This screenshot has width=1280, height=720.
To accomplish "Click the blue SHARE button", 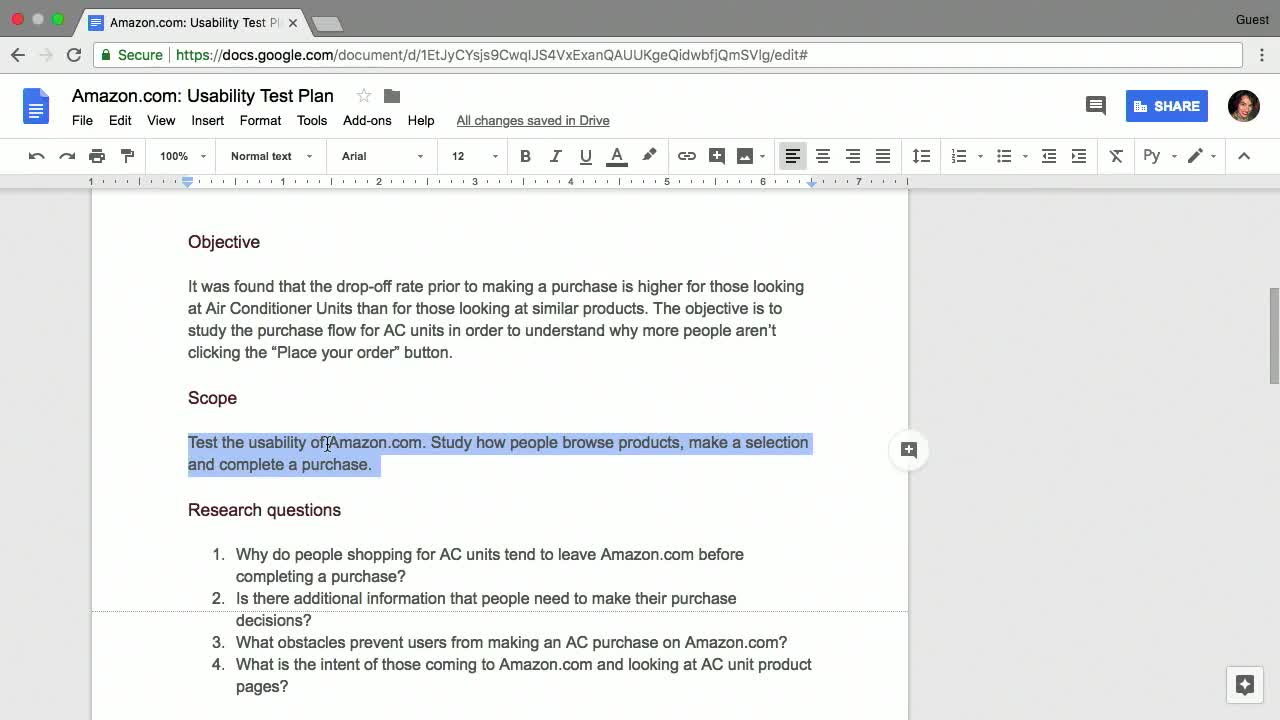I will click(1166, 106).
